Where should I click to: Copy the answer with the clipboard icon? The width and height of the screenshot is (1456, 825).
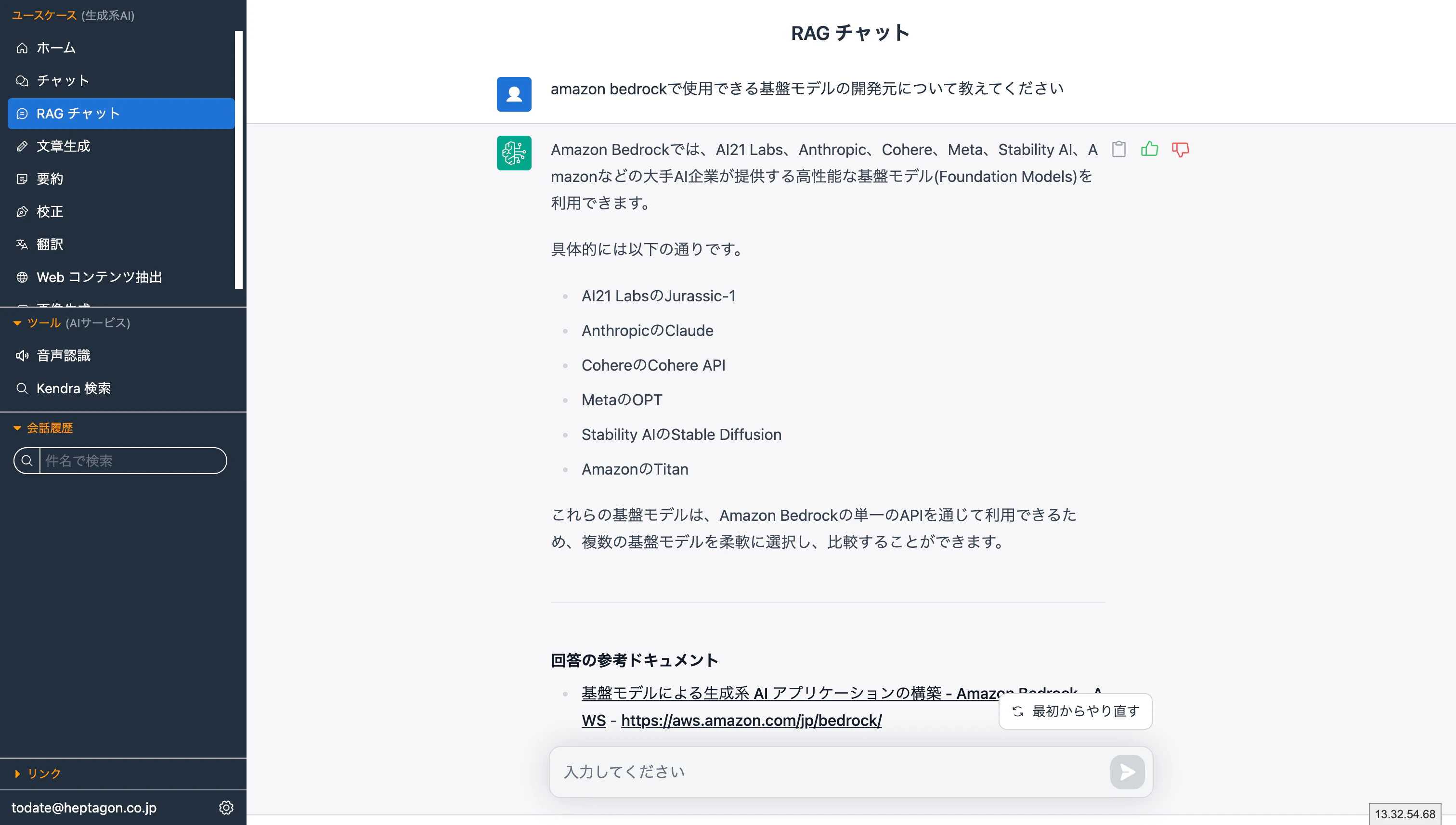(x=1119, y=149)
